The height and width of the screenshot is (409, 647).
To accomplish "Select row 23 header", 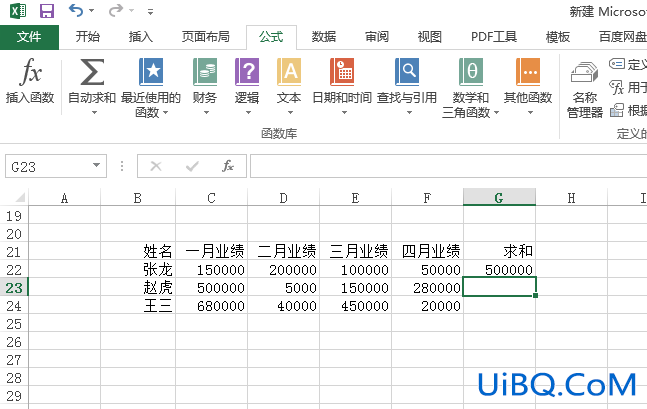I will click(x=14, y=287).
